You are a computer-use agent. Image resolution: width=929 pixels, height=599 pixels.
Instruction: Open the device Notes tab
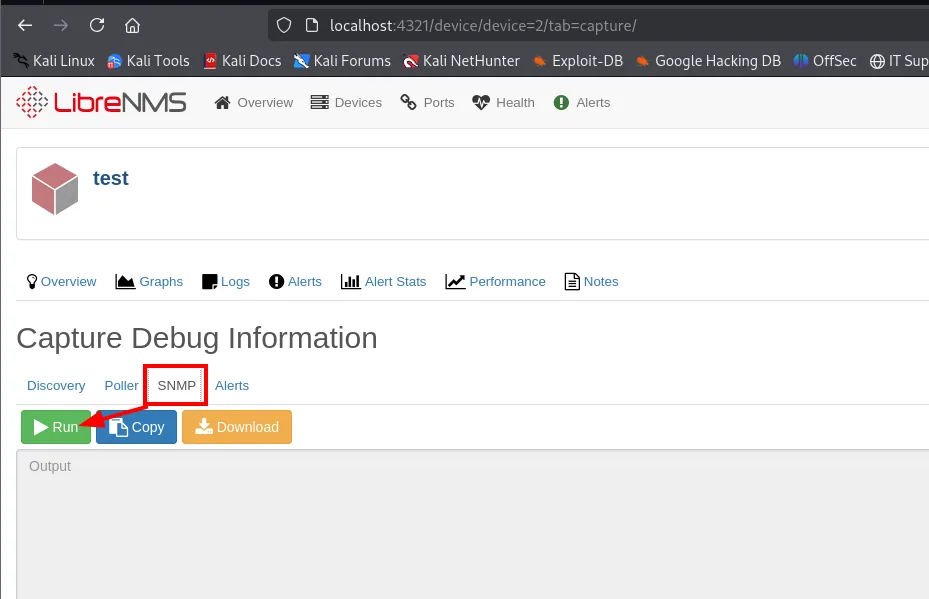point(591,281)
